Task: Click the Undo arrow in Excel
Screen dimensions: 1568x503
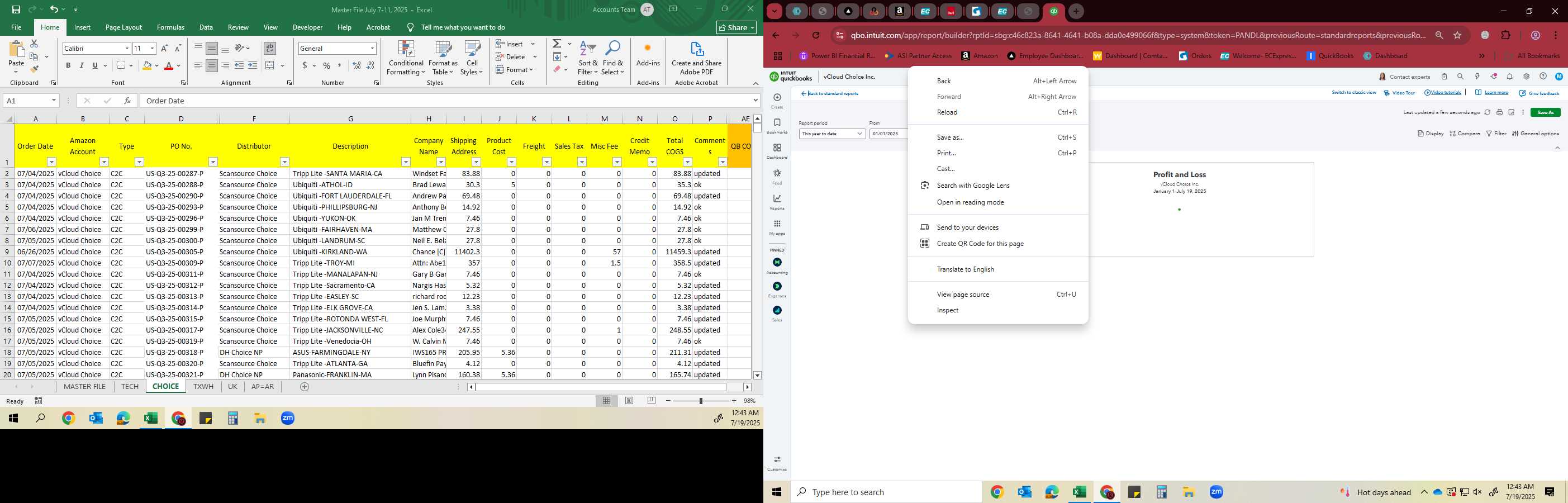Action: (54, 9)
